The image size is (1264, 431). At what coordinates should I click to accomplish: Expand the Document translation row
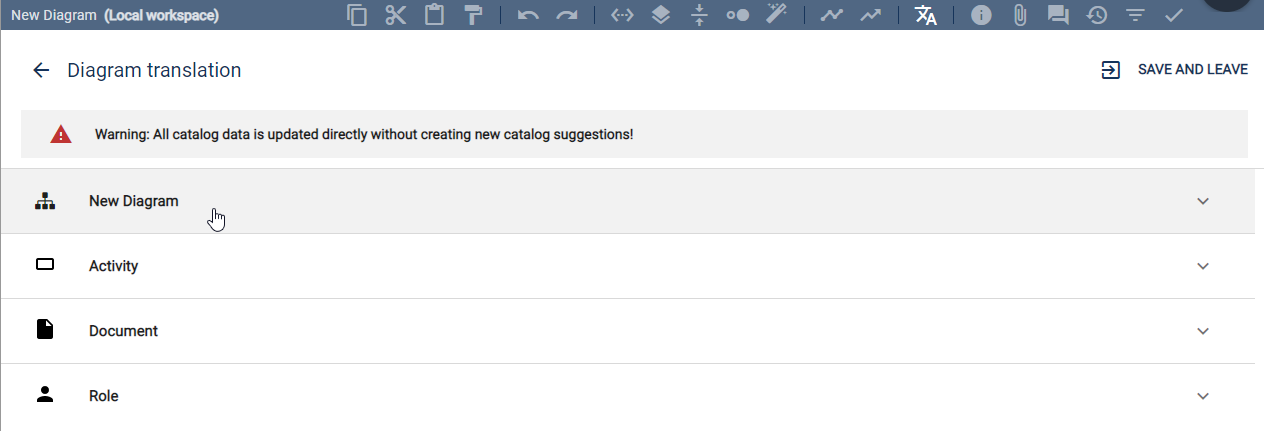[x=1203, y=331]
